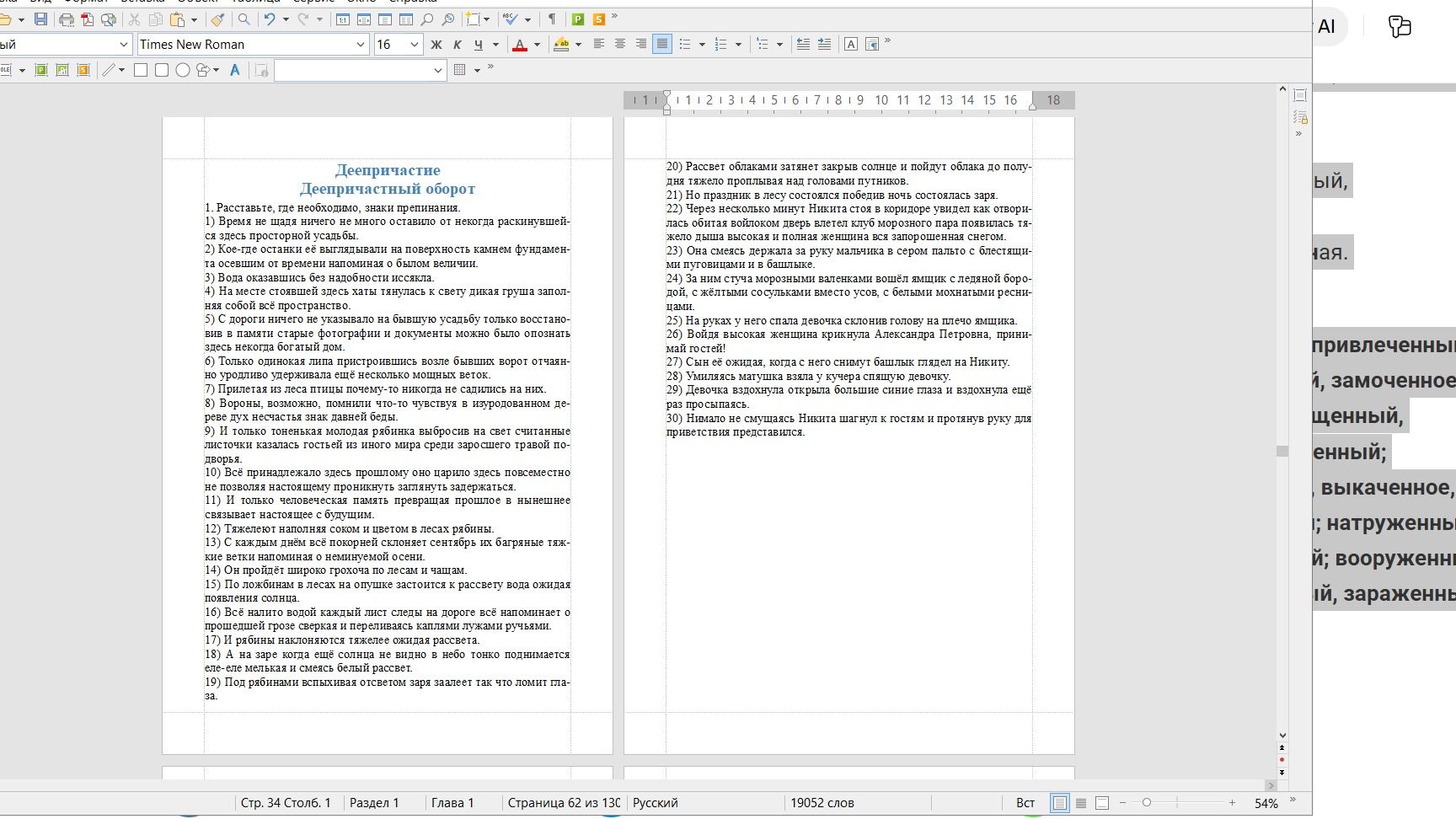Toggle underline formatting (Ч)
1456x819 pixels.
(x=479, y=44)
